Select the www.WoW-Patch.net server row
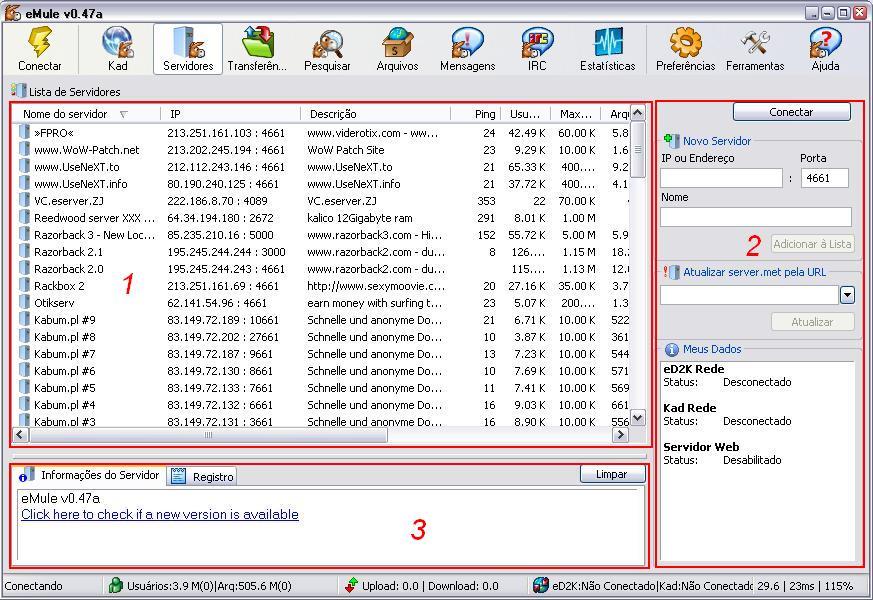873x600 pixels. tap(321, 150)
